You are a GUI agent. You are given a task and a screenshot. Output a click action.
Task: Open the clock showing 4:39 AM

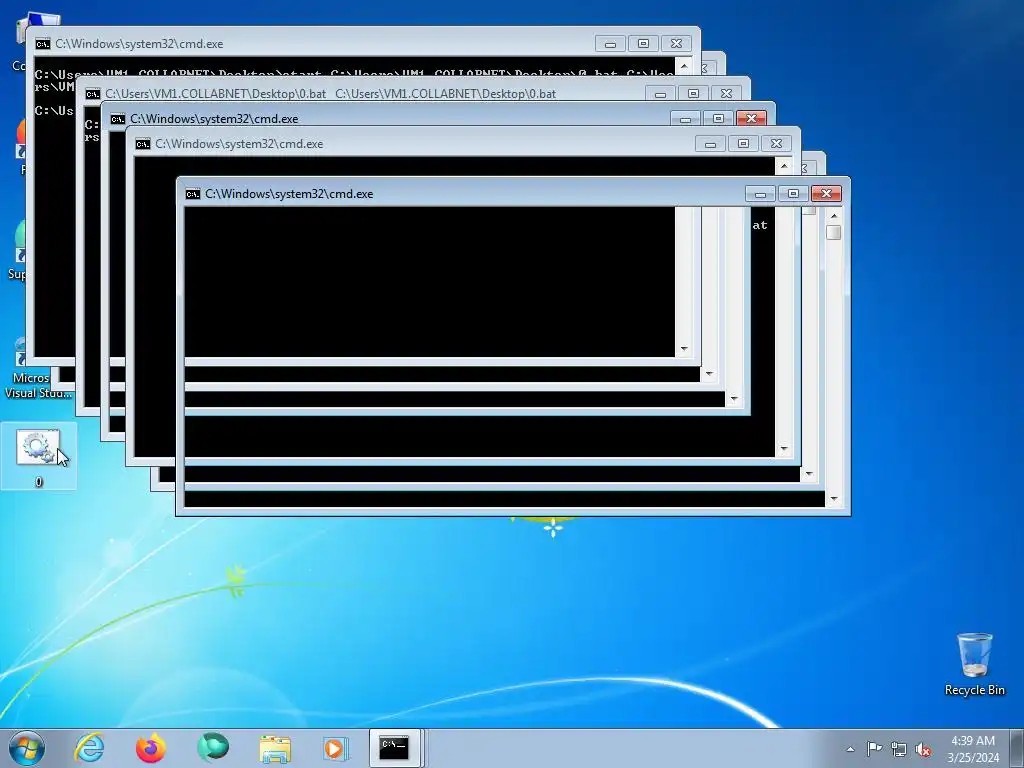coord(973,748)
